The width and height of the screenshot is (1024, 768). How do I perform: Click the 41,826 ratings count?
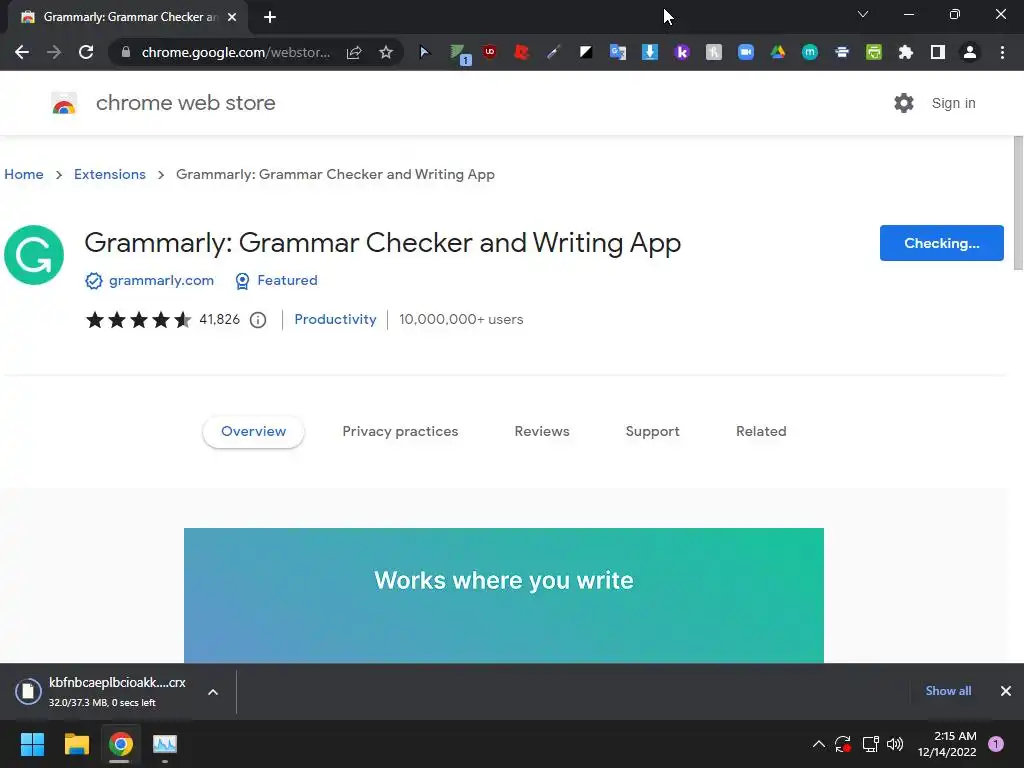coord(219,319)
